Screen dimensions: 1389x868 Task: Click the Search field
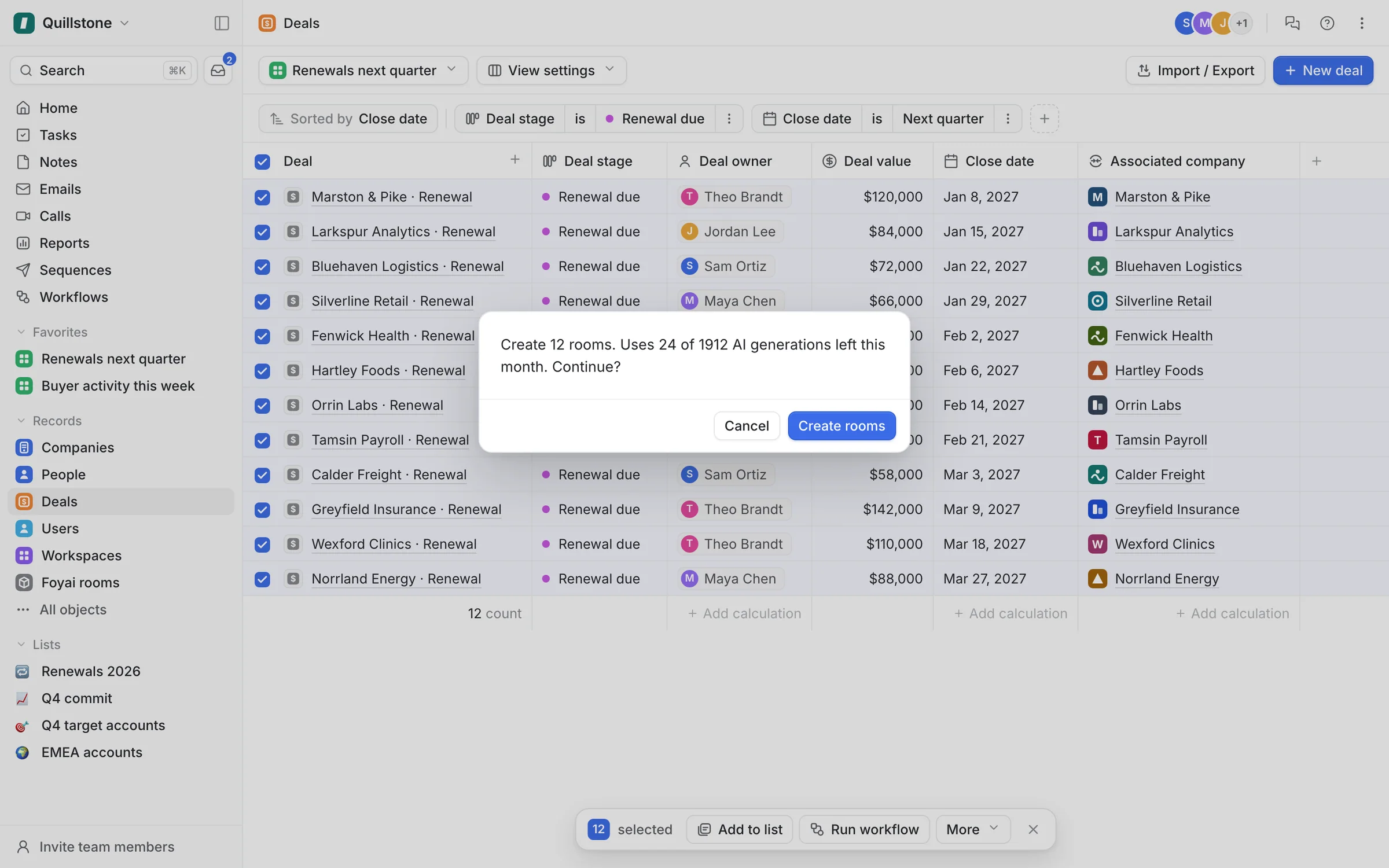pyautogui.click(x=104, y=71)
